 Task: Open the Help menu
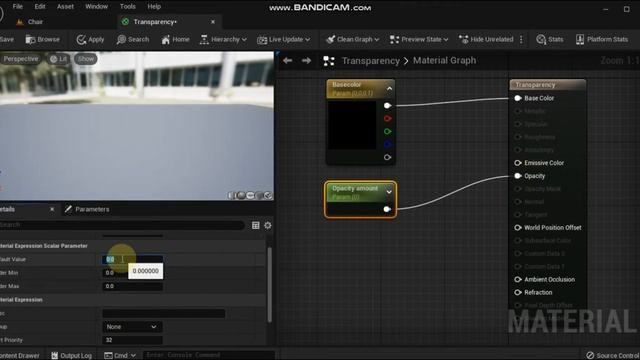pos(154,7)
